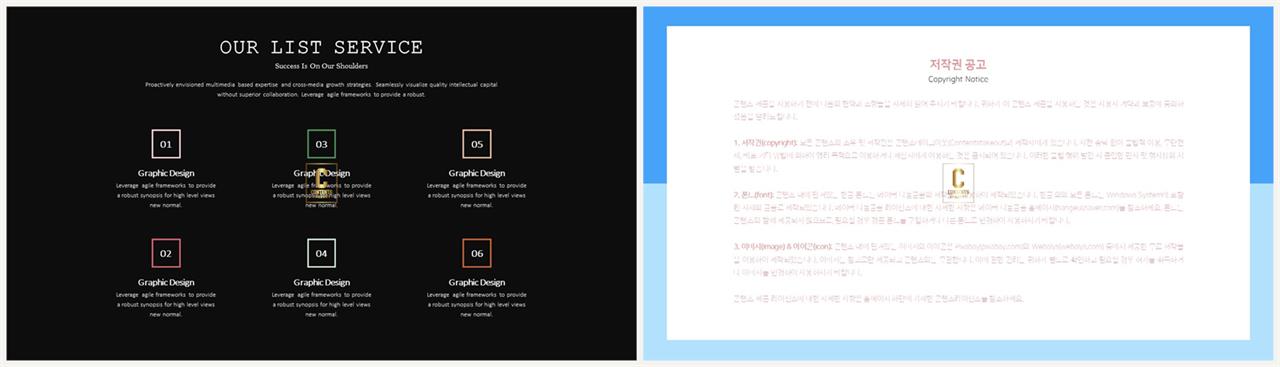
Task: Select the Success Is On Our Shoulders subtitle
Action: pyautogui.click(x=321, y=65)
